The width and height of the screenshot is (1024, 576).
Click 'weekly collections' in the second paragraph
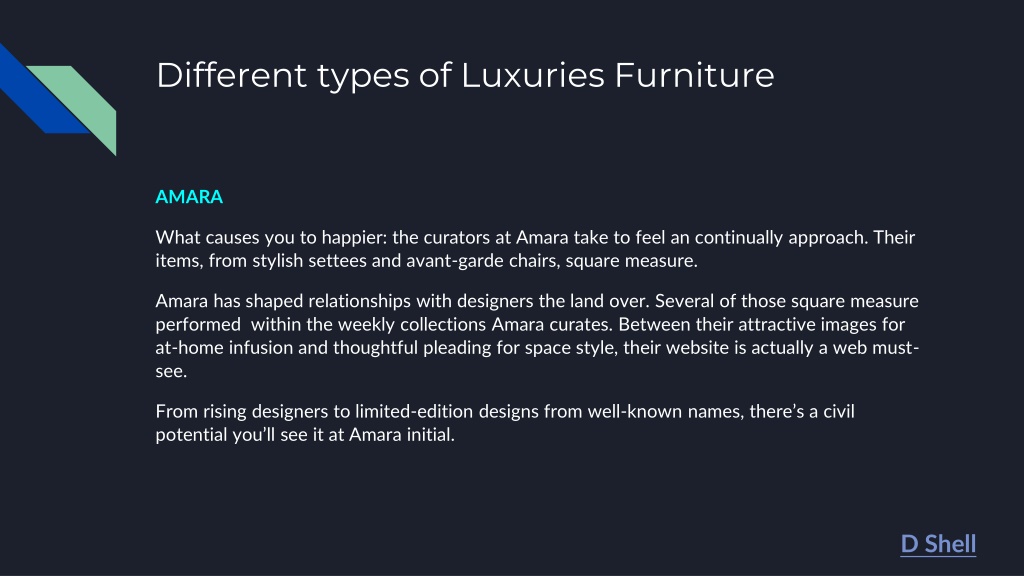(x=412, y=325)
